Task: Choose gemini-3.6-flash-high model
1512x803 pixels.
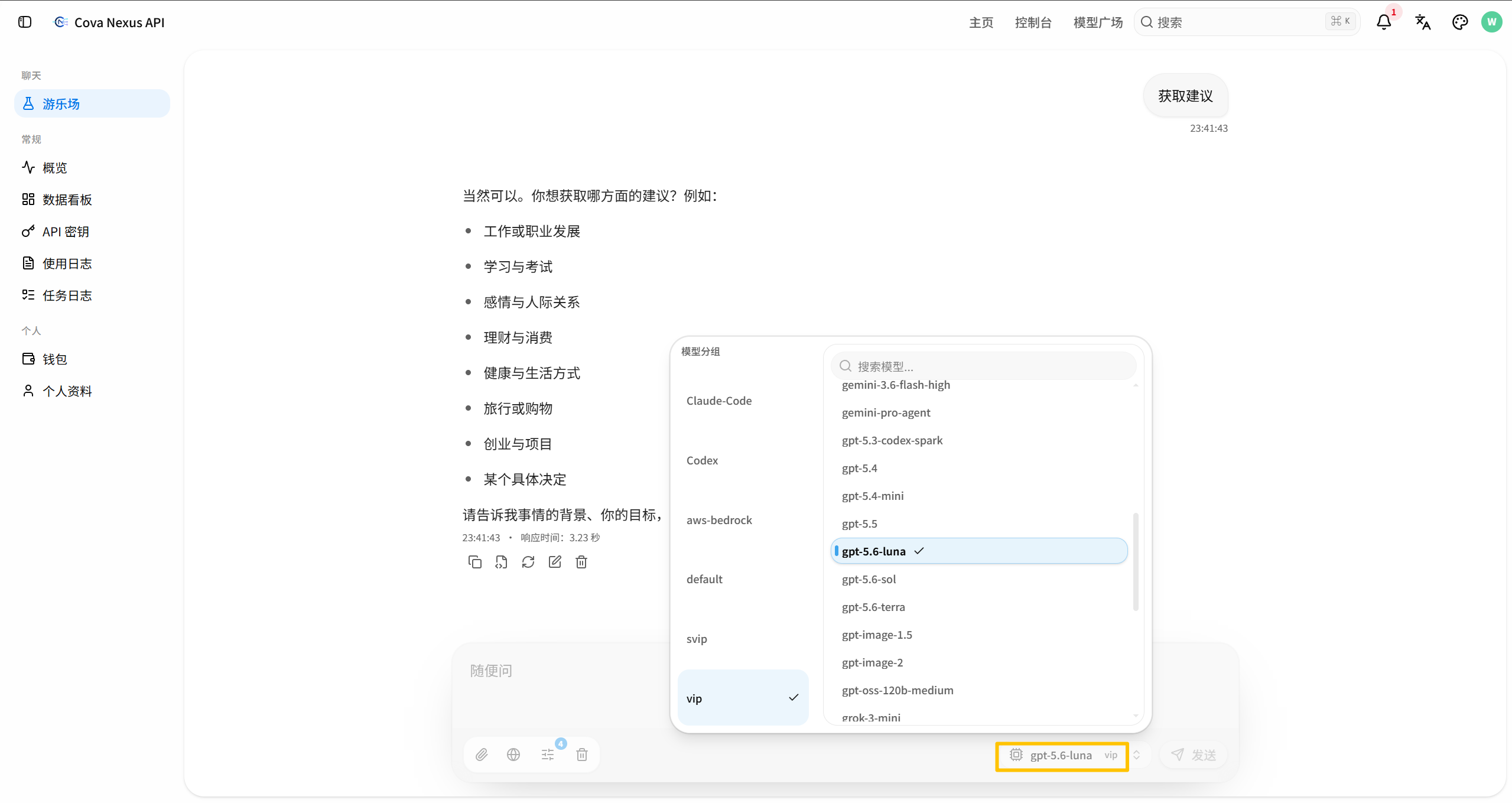Action: (x=979, y=385)
